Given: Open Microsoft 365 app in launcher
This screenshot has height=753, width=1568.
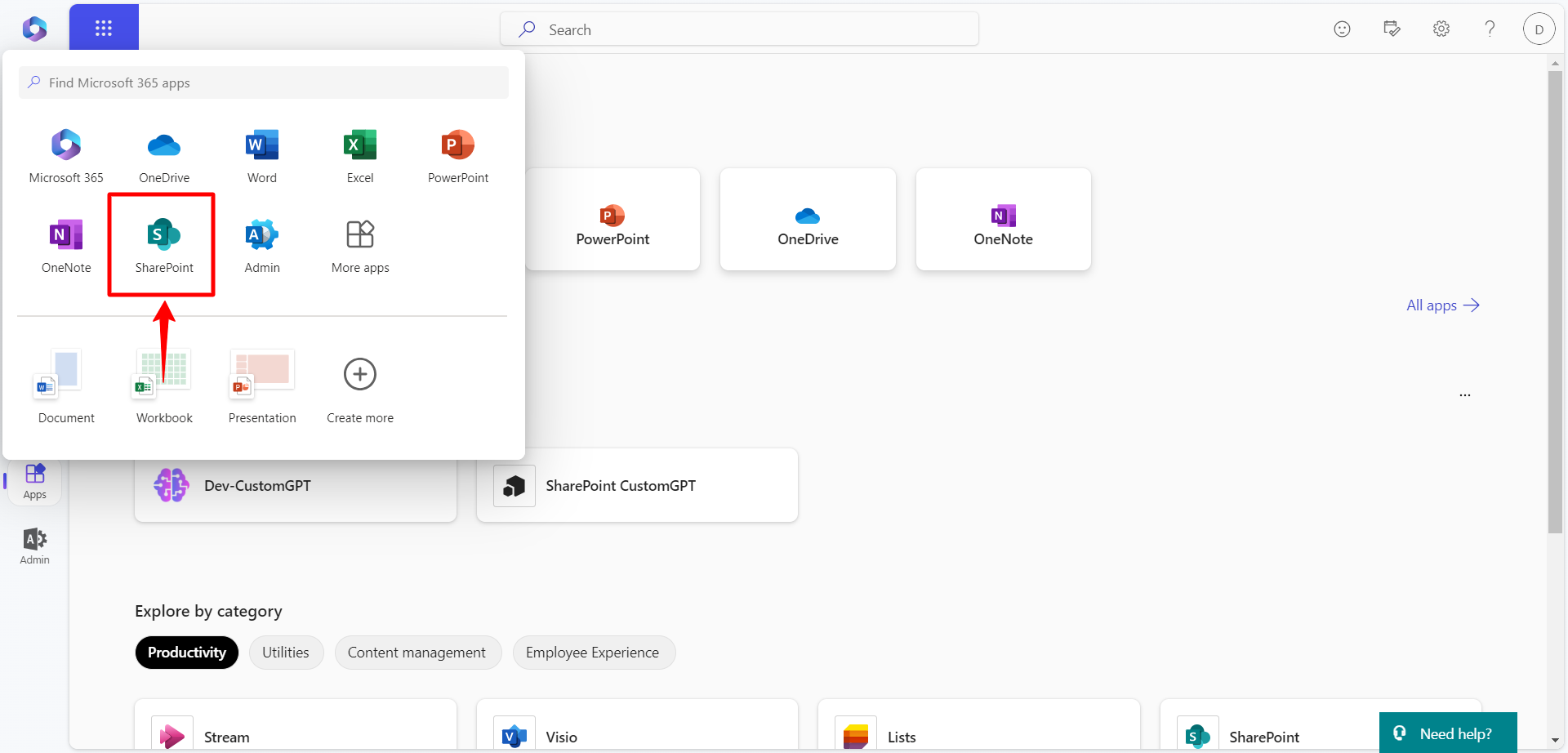Looking at the screenshot, I should coord(66,156).
